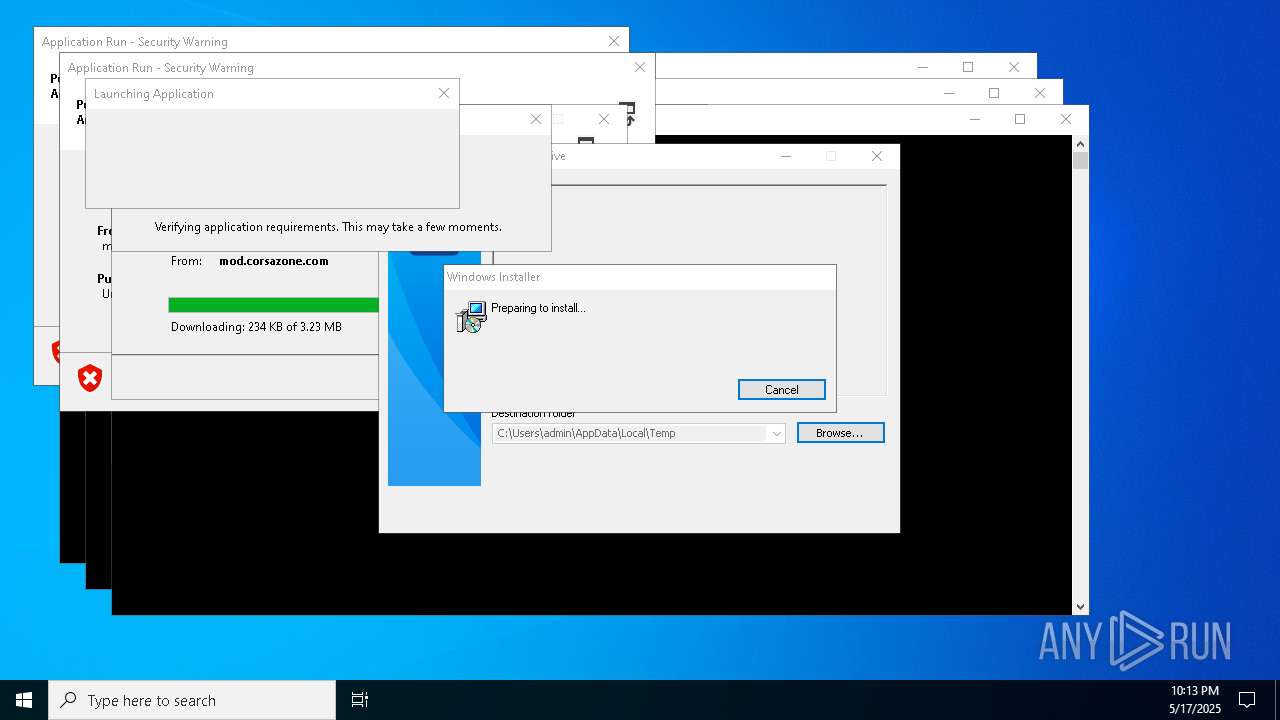This screenshot has width=1280, height=720.
Task: Click the mod.corsazone.com source text
Action: 274,261
